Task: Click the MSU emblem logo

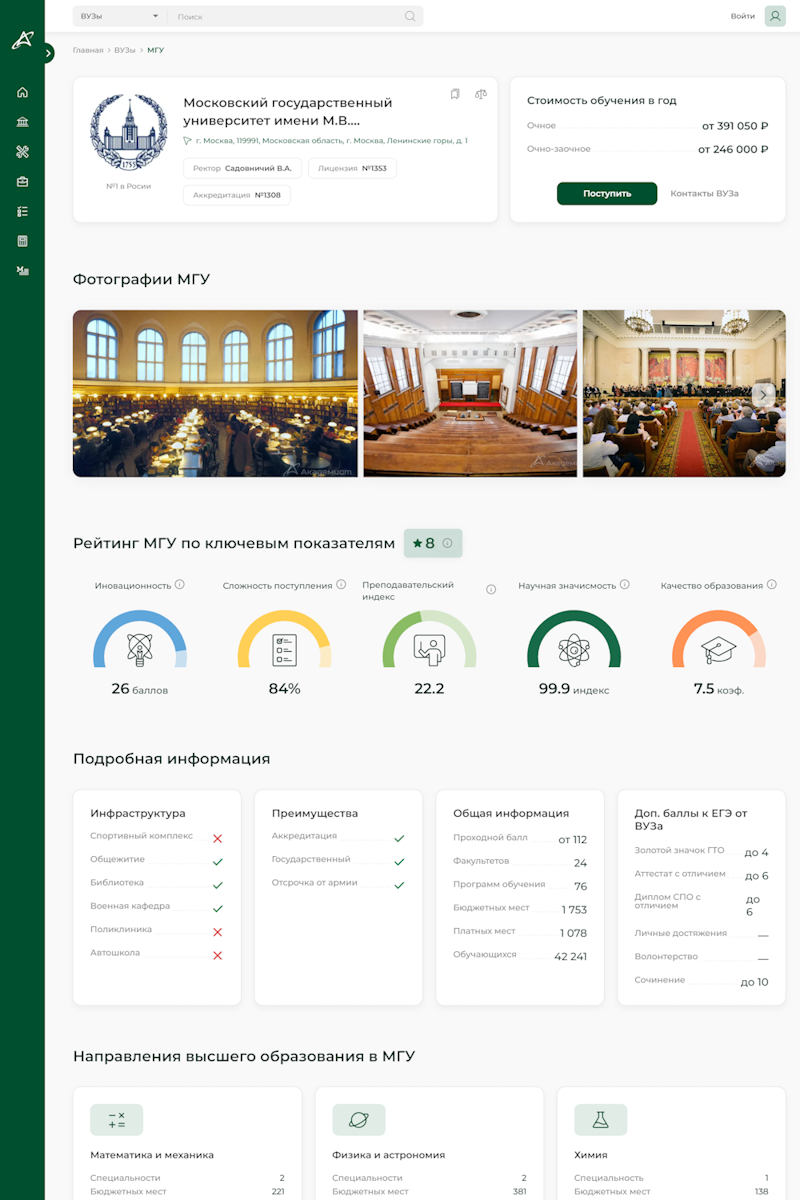Action: click(x=129, y=134)
